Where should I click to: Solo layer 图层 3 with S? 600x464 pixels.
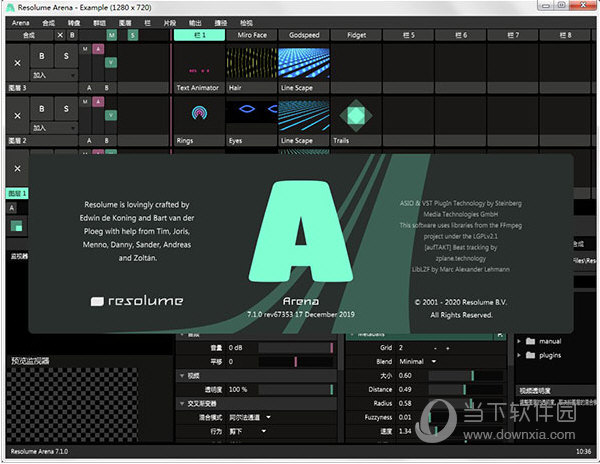[66, 56]
